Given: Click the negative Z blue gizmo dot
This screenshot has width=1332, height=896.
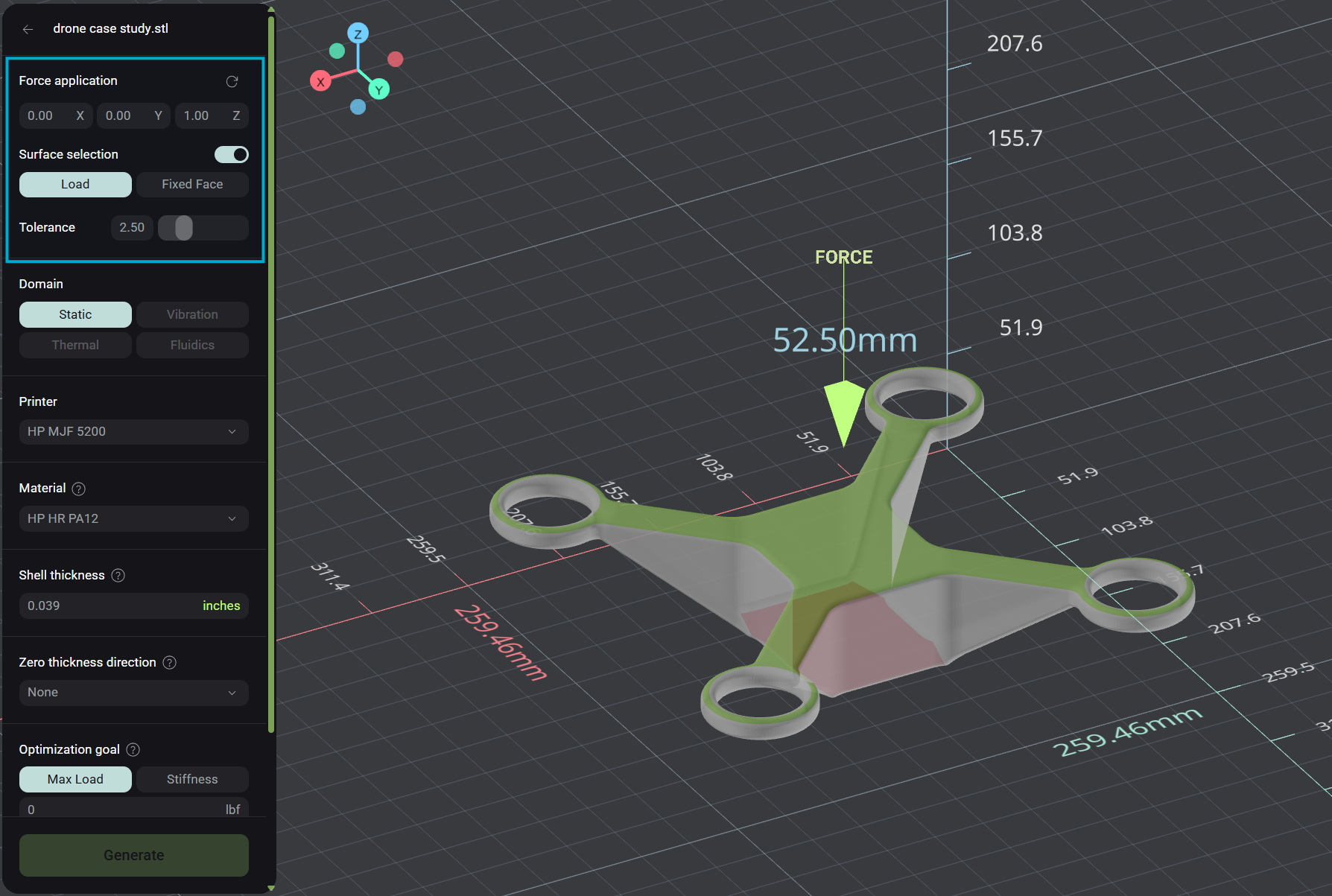Looking at the screenshot, I should click(358, 107).
